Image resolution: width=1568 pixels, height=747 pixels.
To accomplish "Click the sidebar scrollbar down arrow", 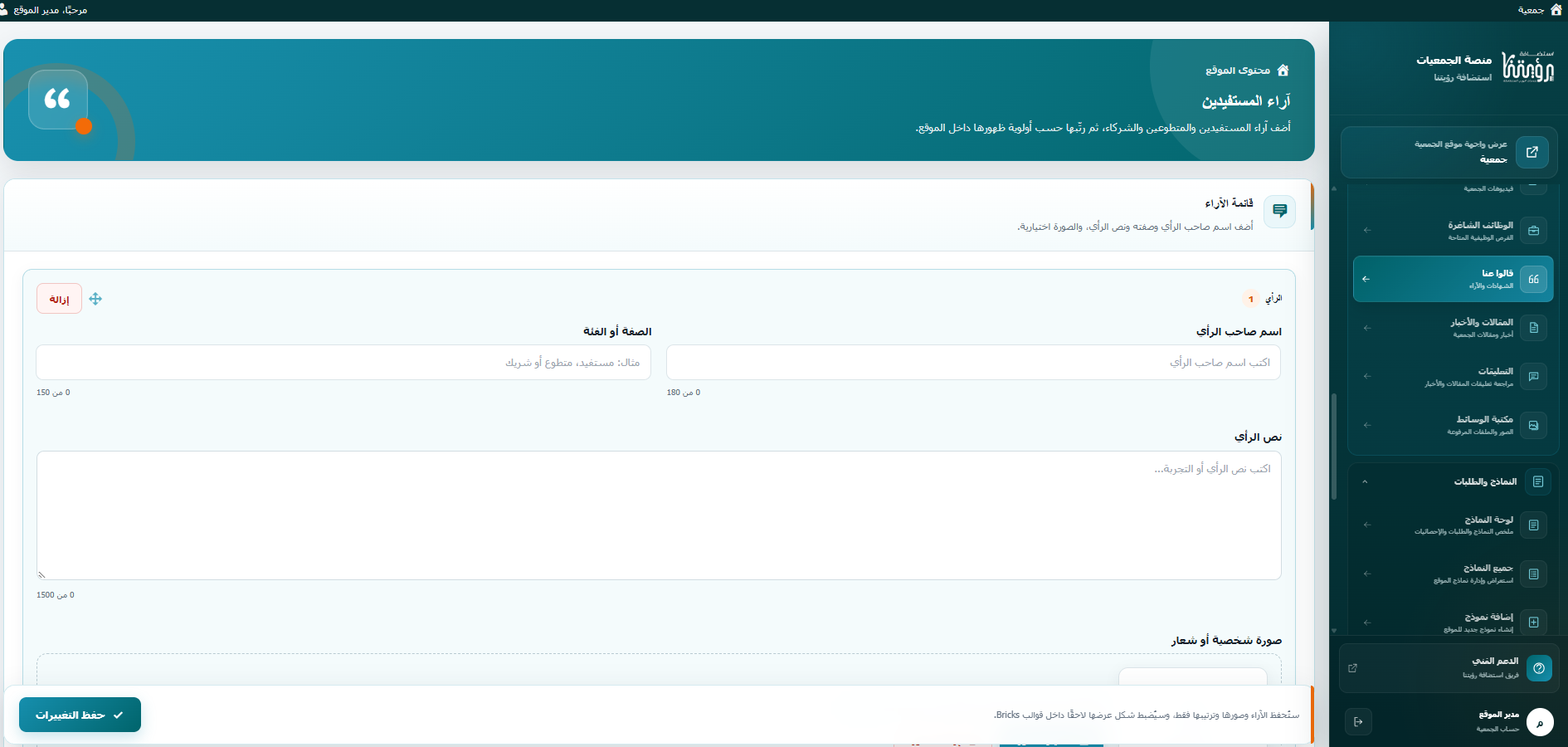I will pos(1334,631).
